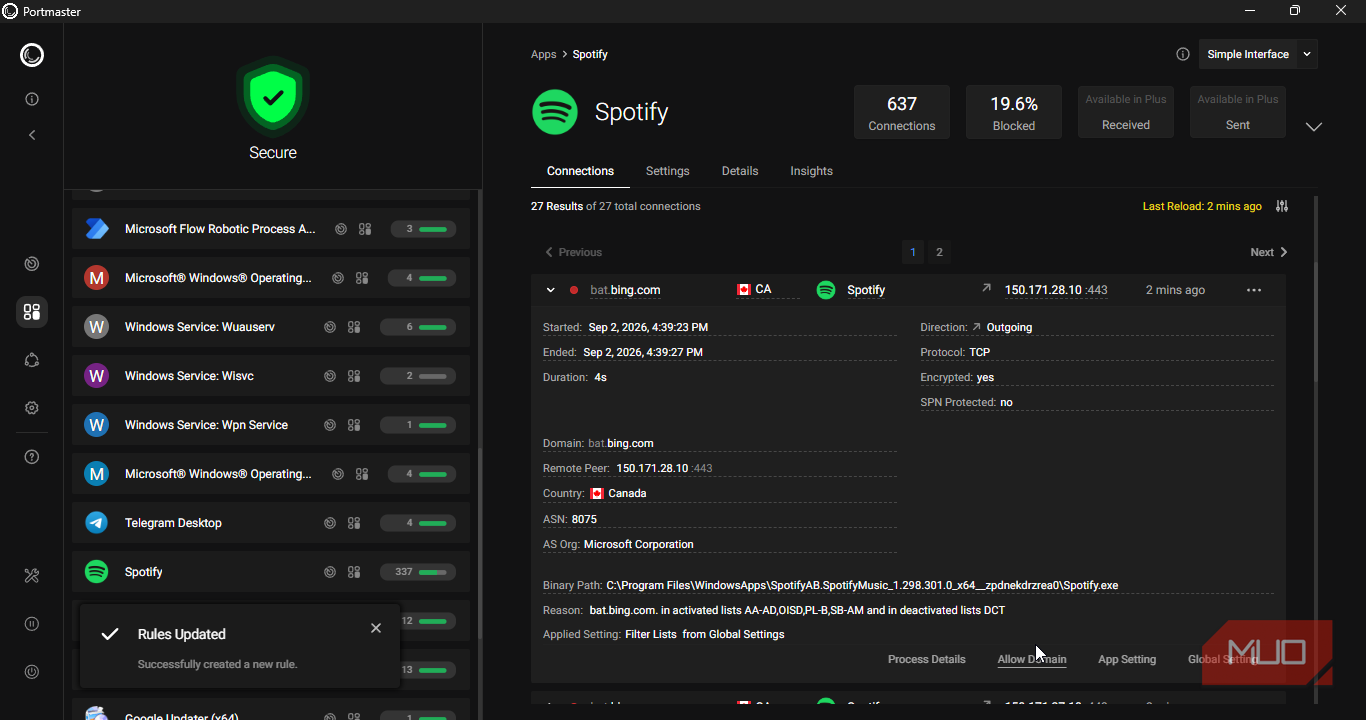Select red M Microsoft Windows Operating row

pyautogui.click(x=271, y=278)
